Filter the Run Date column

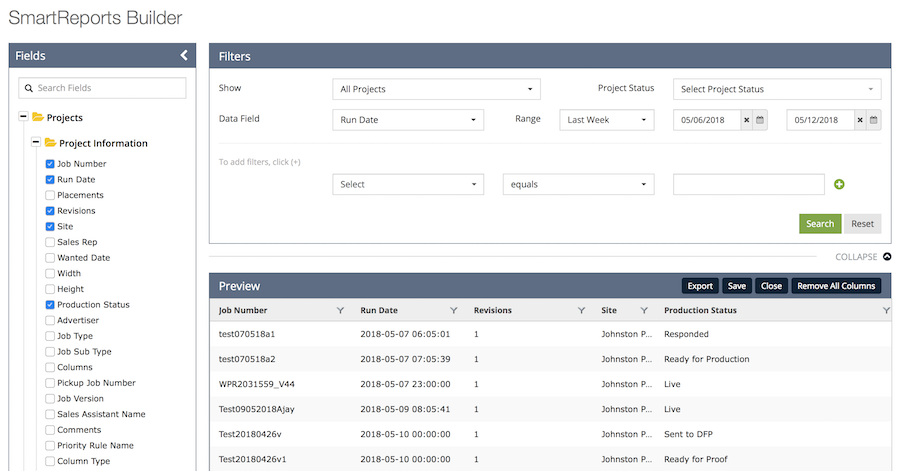click(x=453, y=310)
